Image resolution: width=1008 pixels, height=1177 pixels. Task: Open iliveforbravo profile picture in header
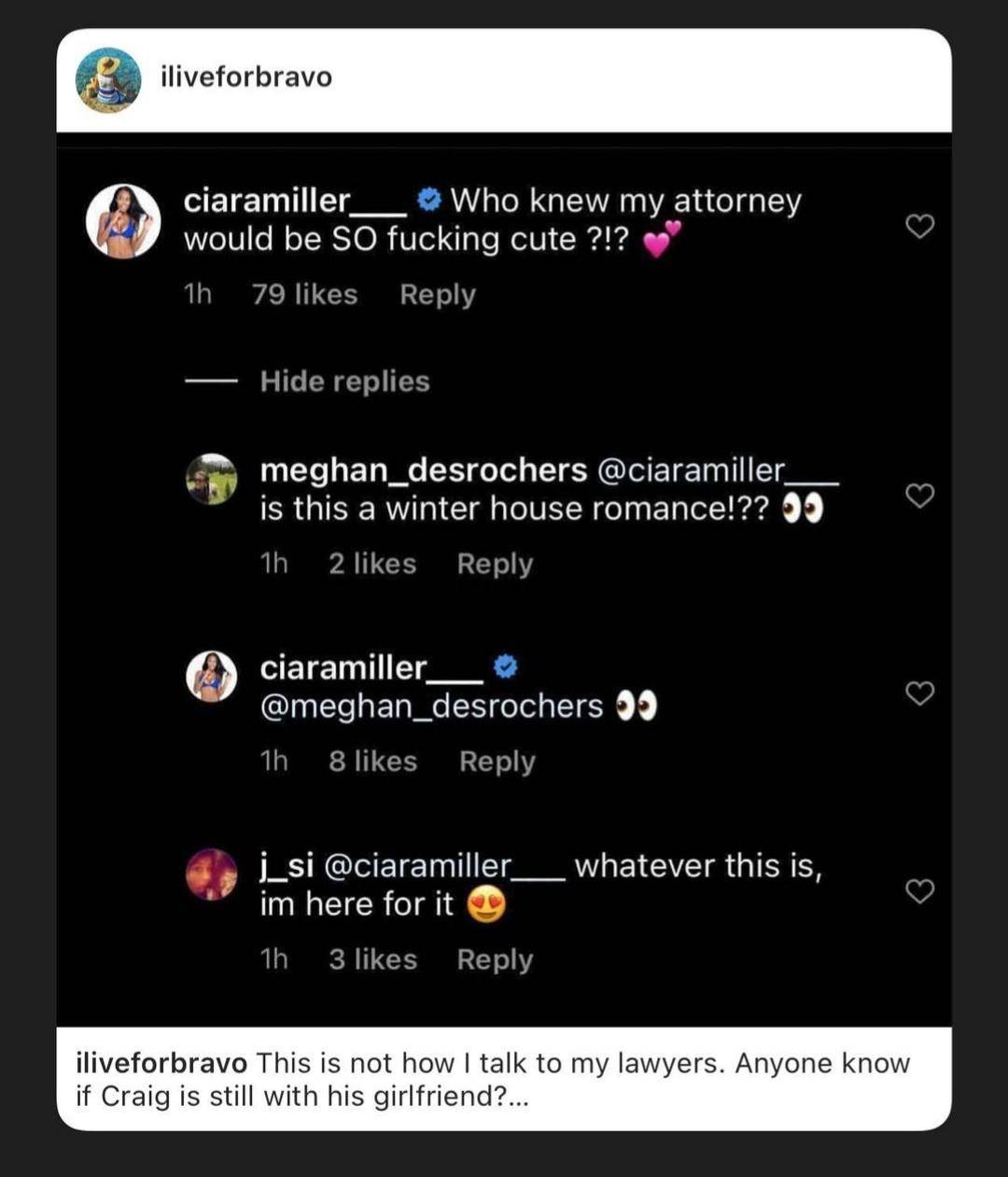108,80
